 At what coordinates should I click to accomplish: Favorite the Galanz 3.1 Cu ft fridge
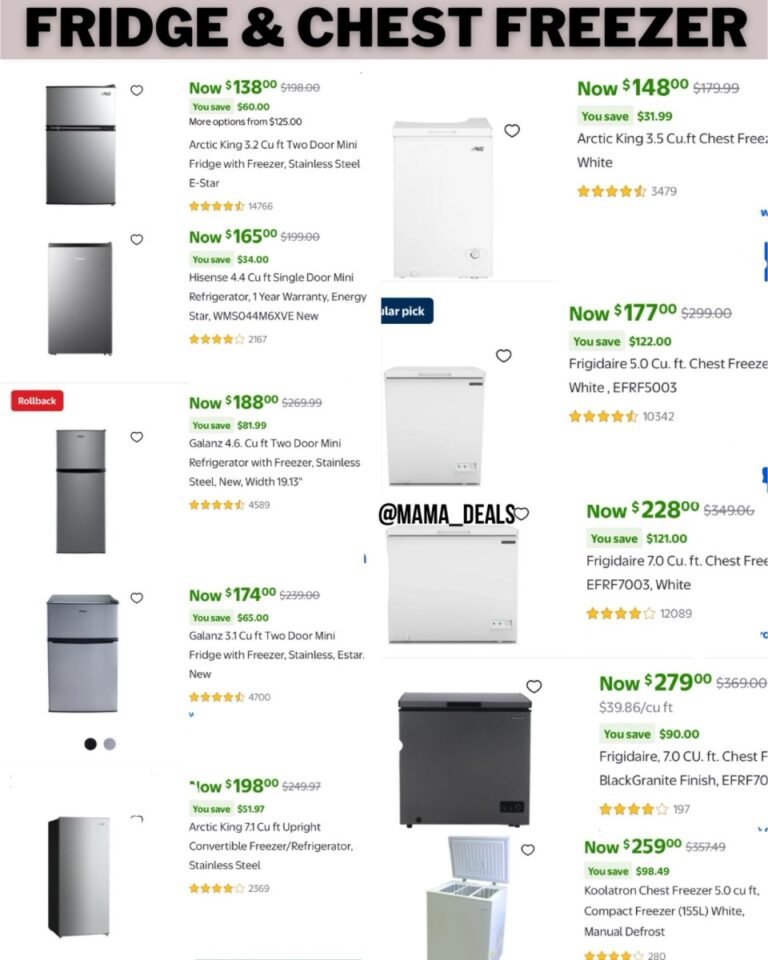(137, 598)
